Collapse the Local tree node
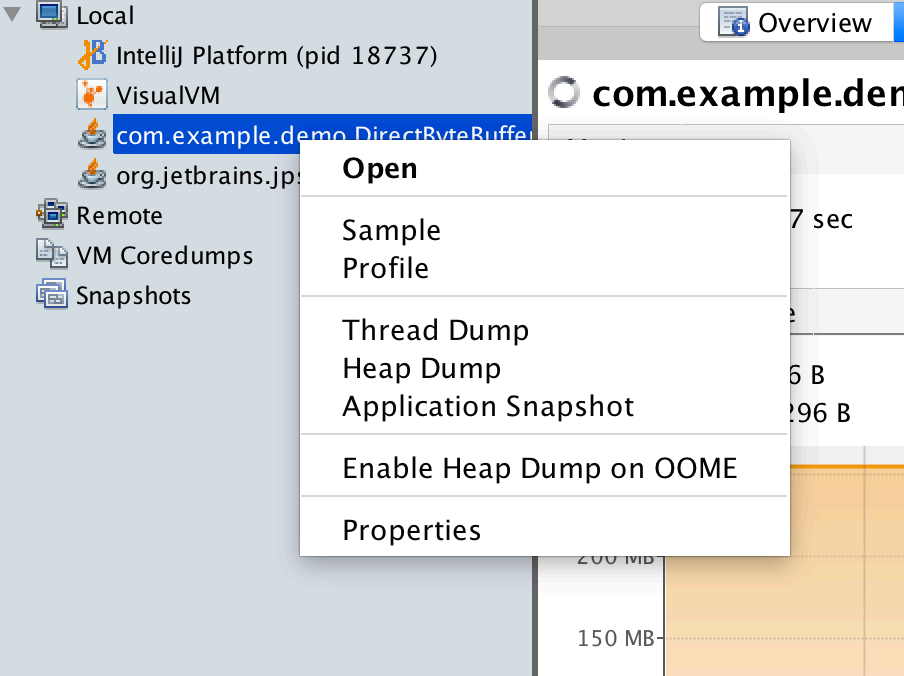Screen dimensions: 904x676 tap(12, 14)
